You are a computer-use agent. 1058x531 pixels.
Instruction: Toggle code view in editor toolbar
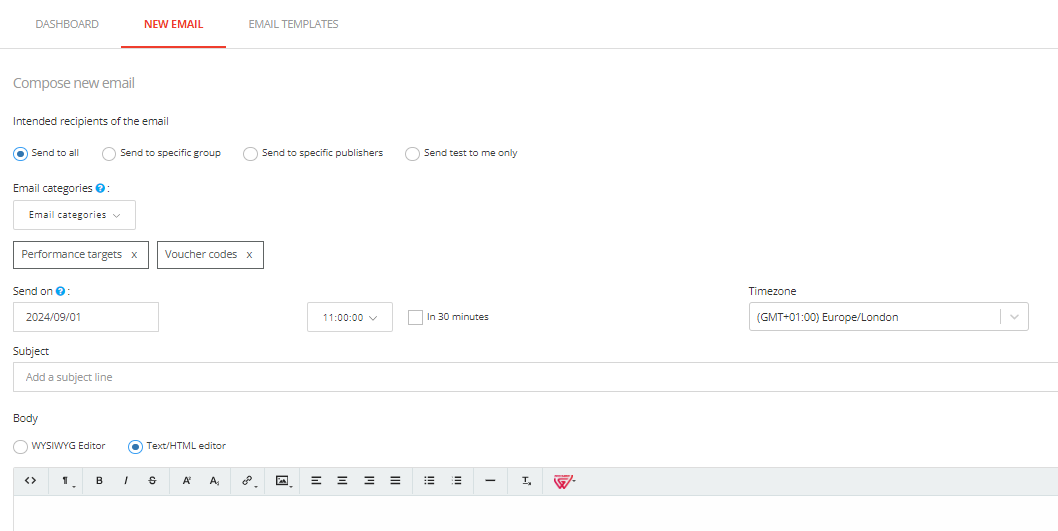pos(30,481)
